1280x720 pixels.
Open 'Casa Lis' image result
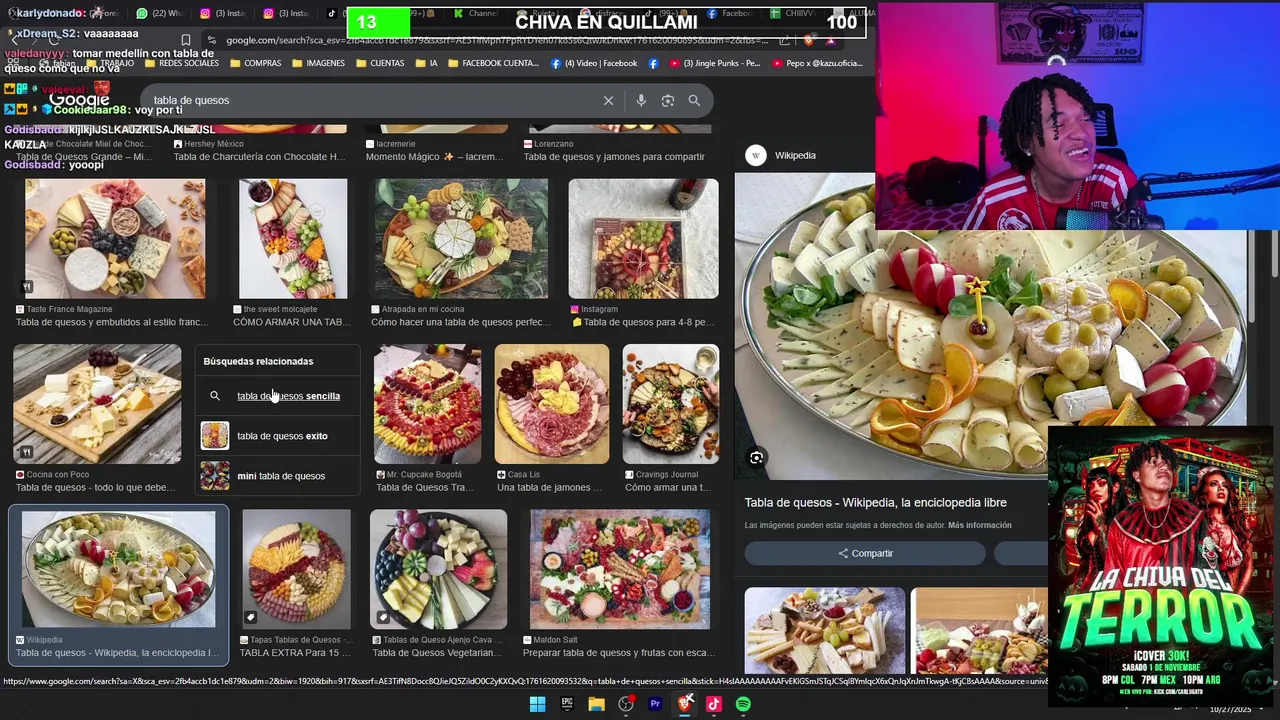(552, 404)
